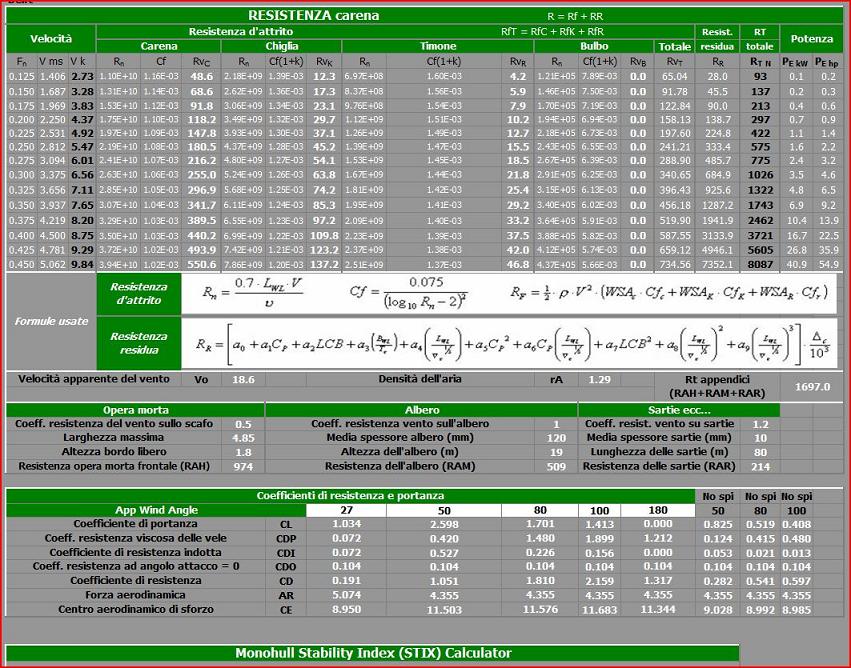Select the Formule usate label

51,321
